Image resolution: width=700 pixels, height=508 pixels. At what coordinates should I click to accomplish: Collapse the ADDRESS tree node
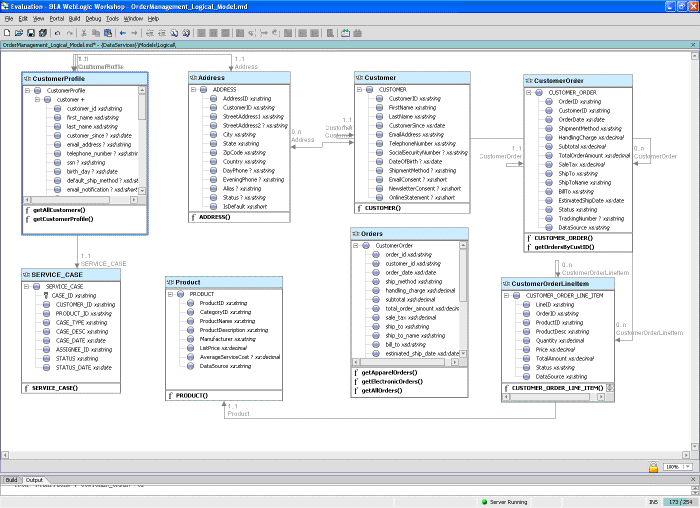[194, 89]
